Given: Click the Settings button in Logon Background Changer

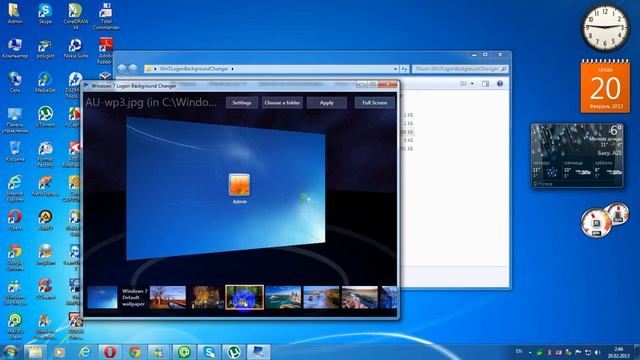Looking at the screenshot, I should tap(242, 103).
